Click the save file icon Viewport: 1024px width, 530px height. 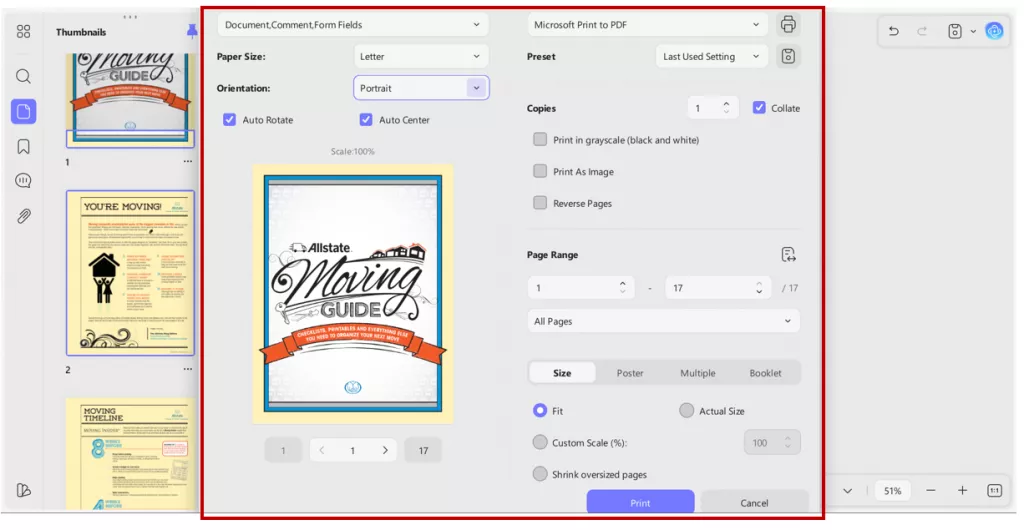[955, 31]
